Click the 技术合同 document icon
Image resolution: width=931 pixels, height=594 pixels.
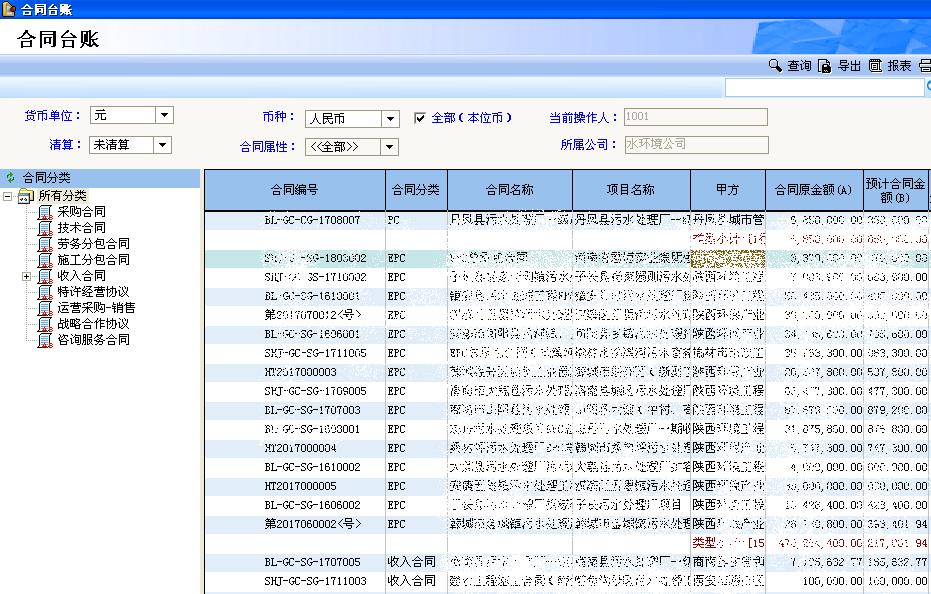(x=44, y=228)
